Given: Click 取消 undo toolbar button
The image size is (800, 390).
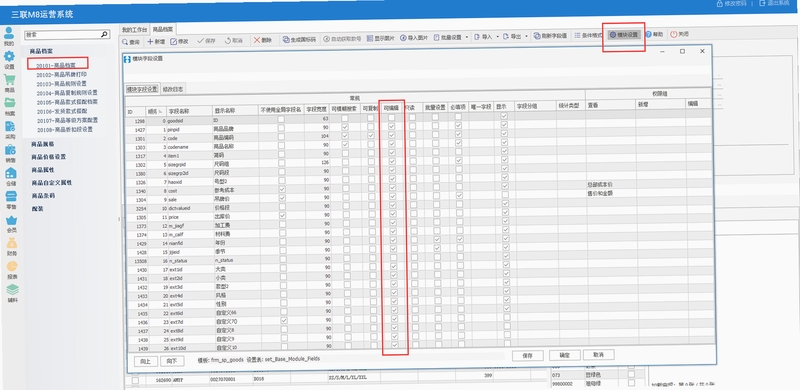Looking at the screenshot, I should click(x=234, y=41).
